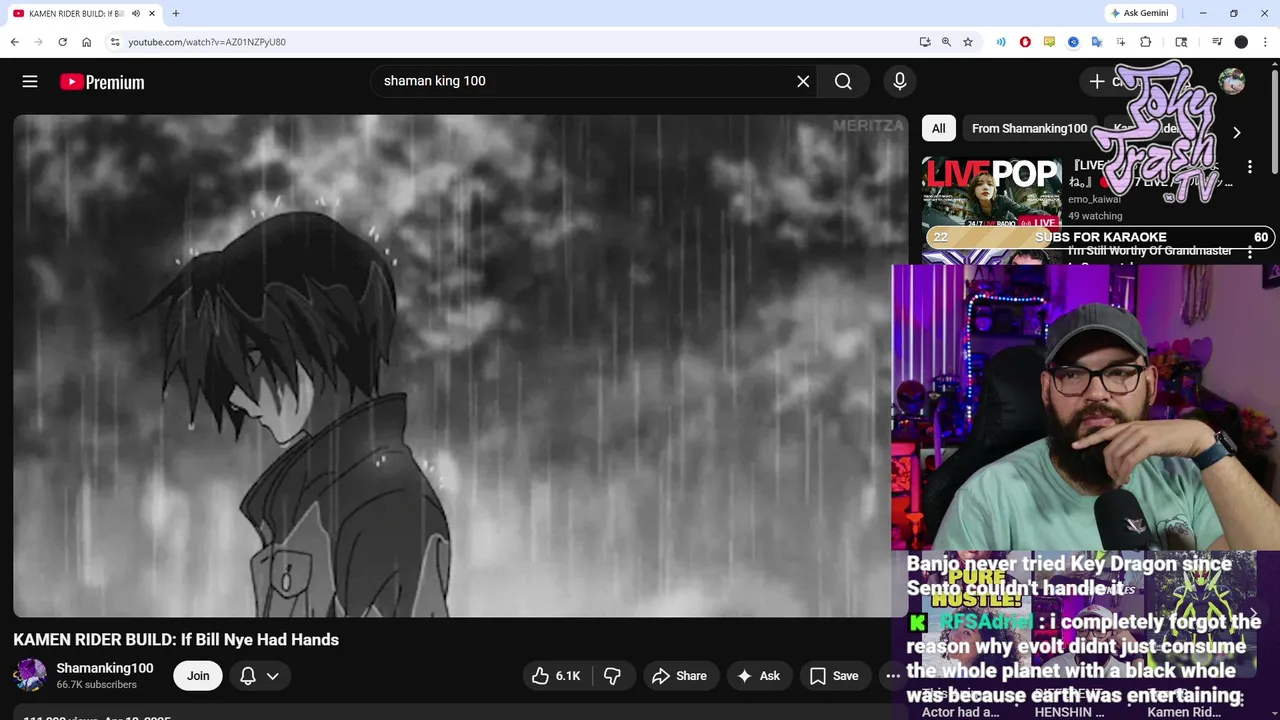Open more video actions ellipsis
Screen dimensions: 1280x720
(x=892, y=676)
